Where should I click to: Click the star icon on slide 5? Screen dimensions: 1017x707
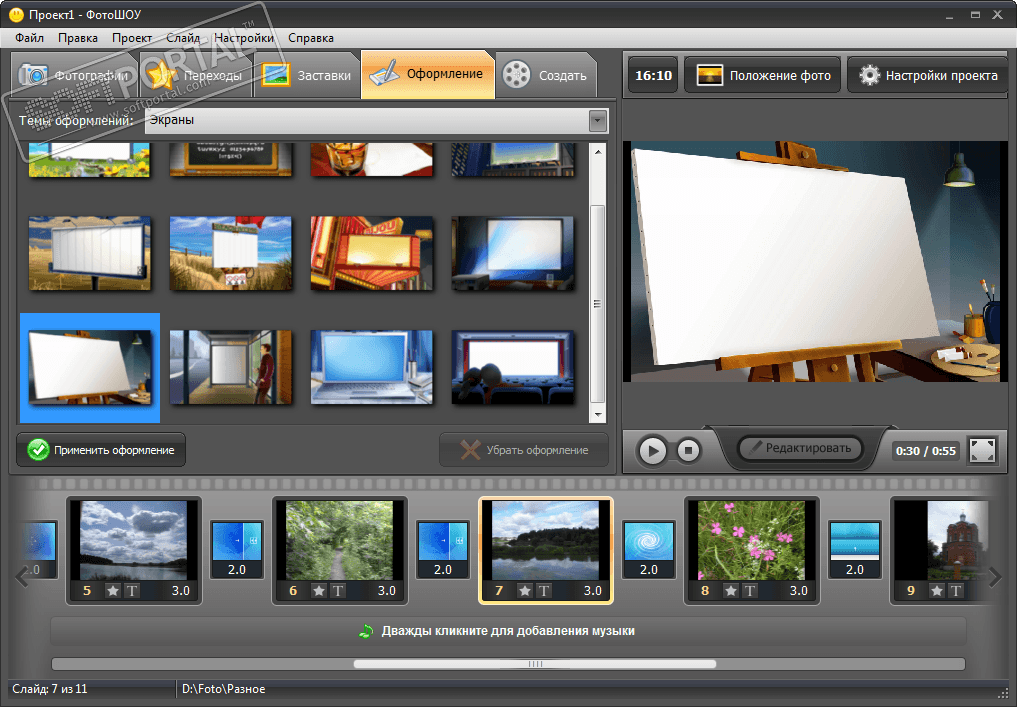[113, 590]
